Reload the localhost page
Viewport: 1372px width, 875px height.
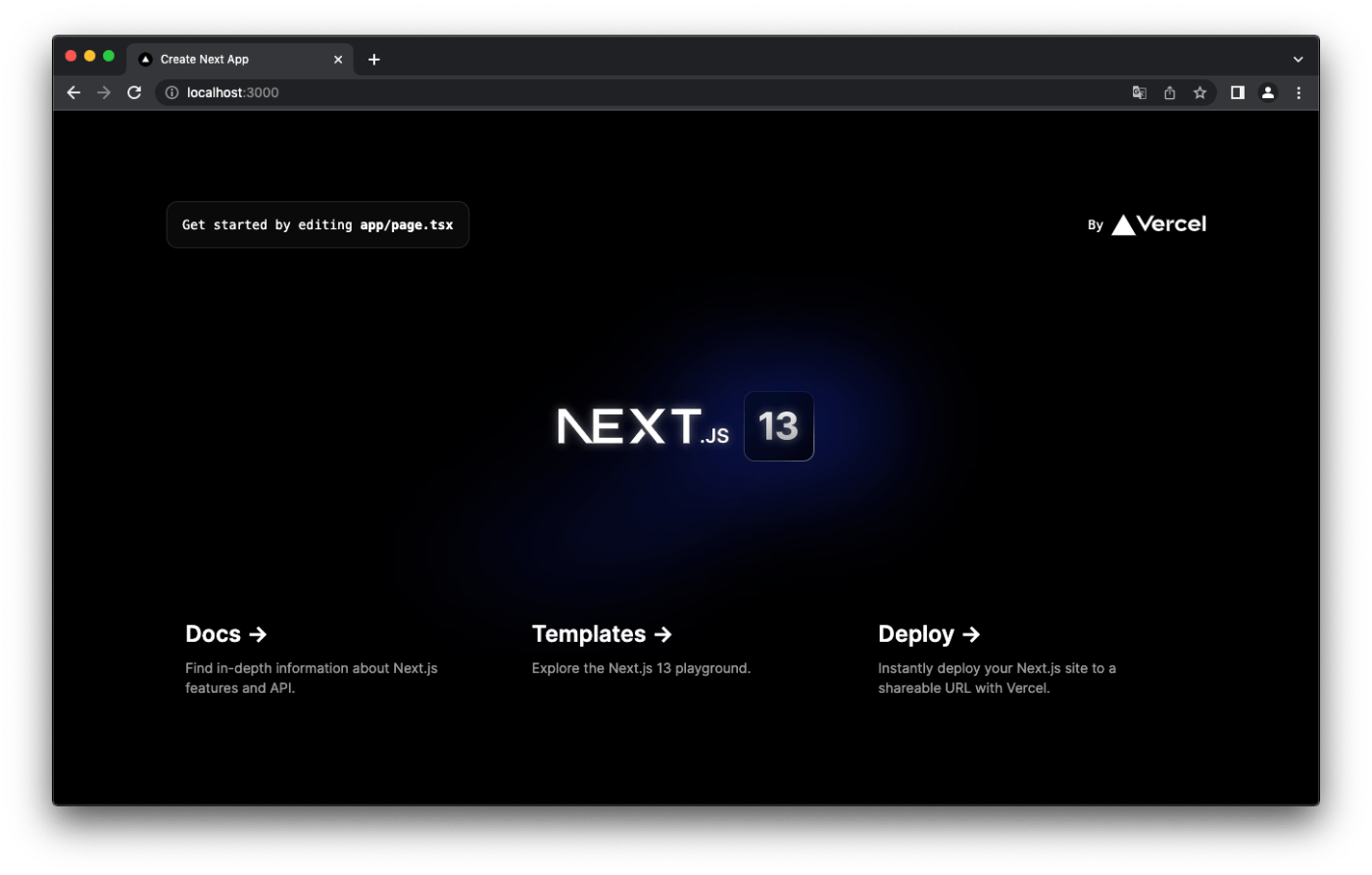point(134,92)
